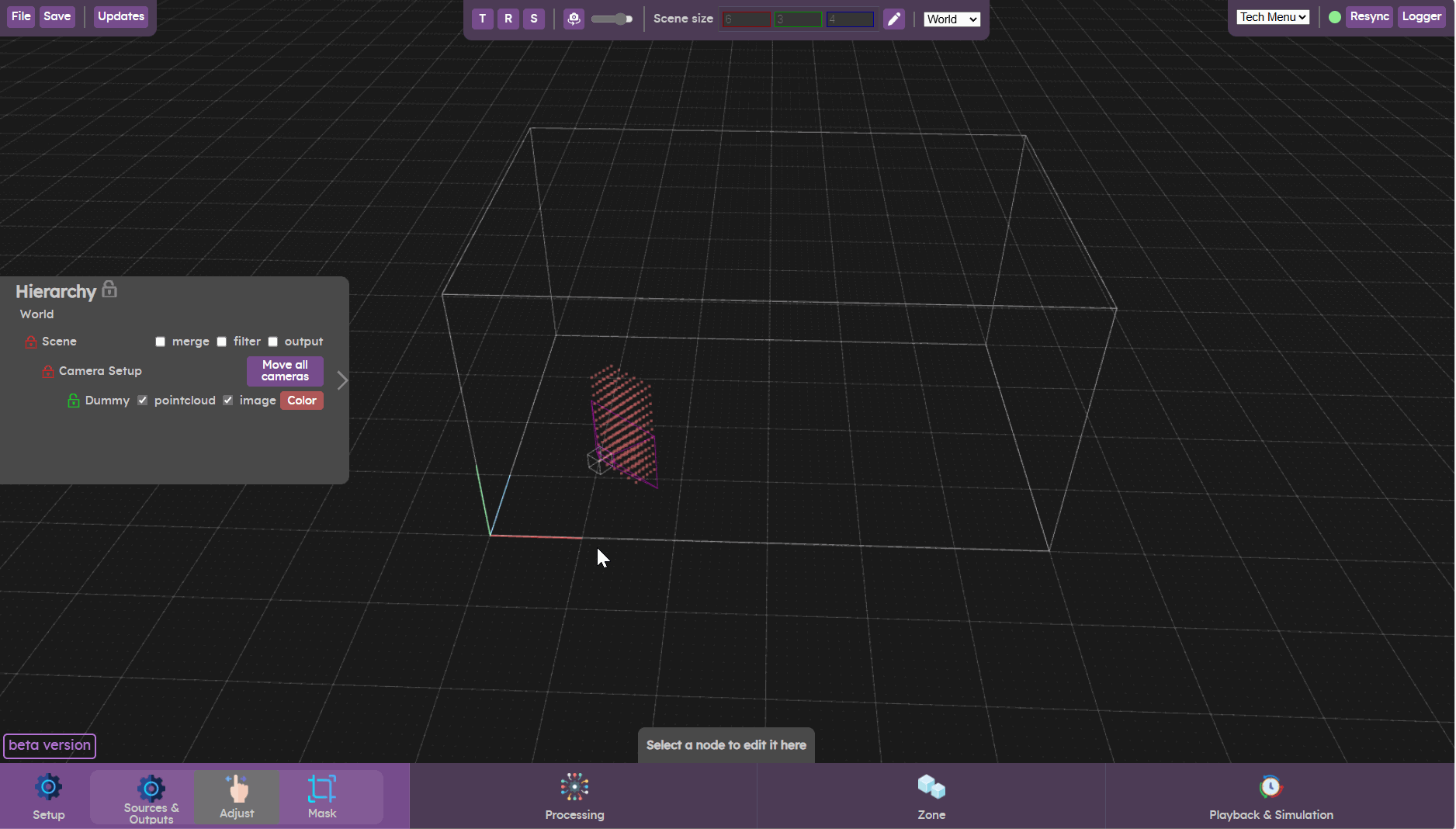
Task: Enable the Scene merge checkbox
Action: 161,342
